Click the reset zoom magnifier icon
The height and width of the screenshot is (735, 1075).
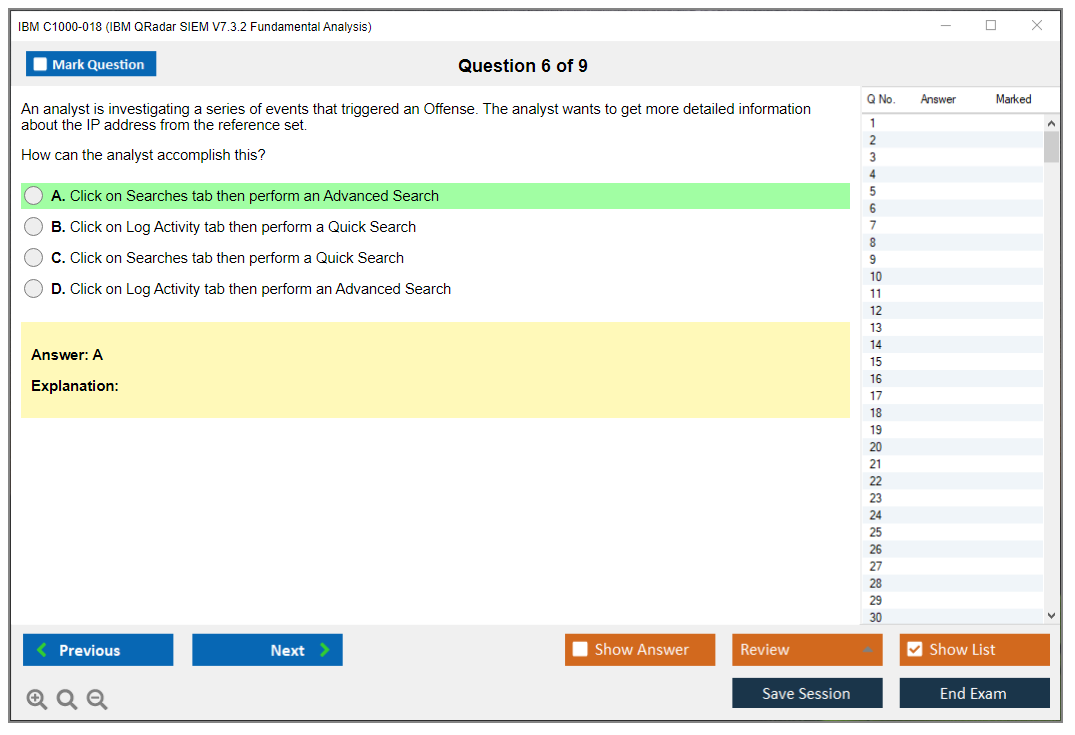(67, 700)
